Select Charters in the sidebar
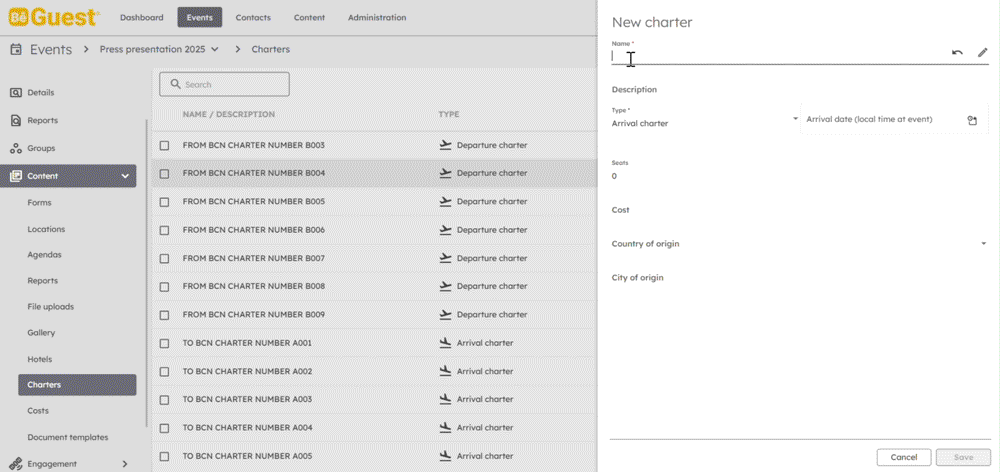 tap(77, 385)
